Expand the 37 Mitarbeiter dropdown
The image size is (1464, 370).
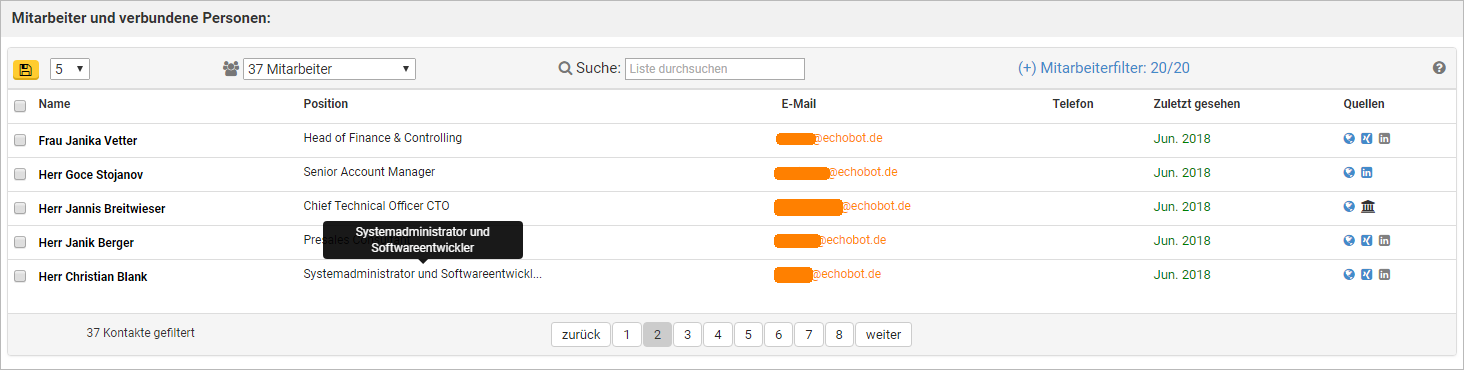point(329,69)
